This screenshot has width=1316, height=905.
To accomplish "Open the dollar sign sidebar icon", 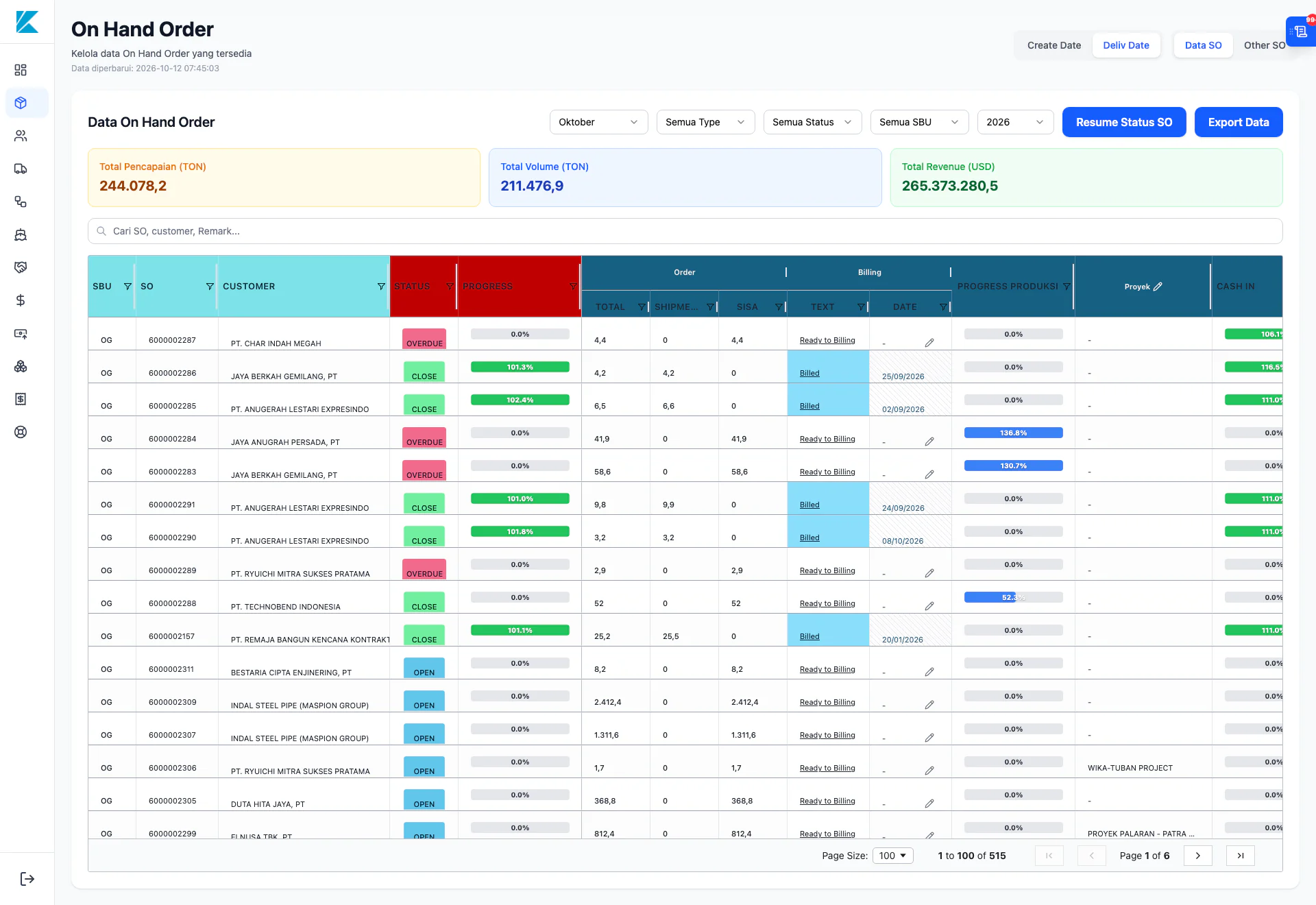I will (21, 300).
